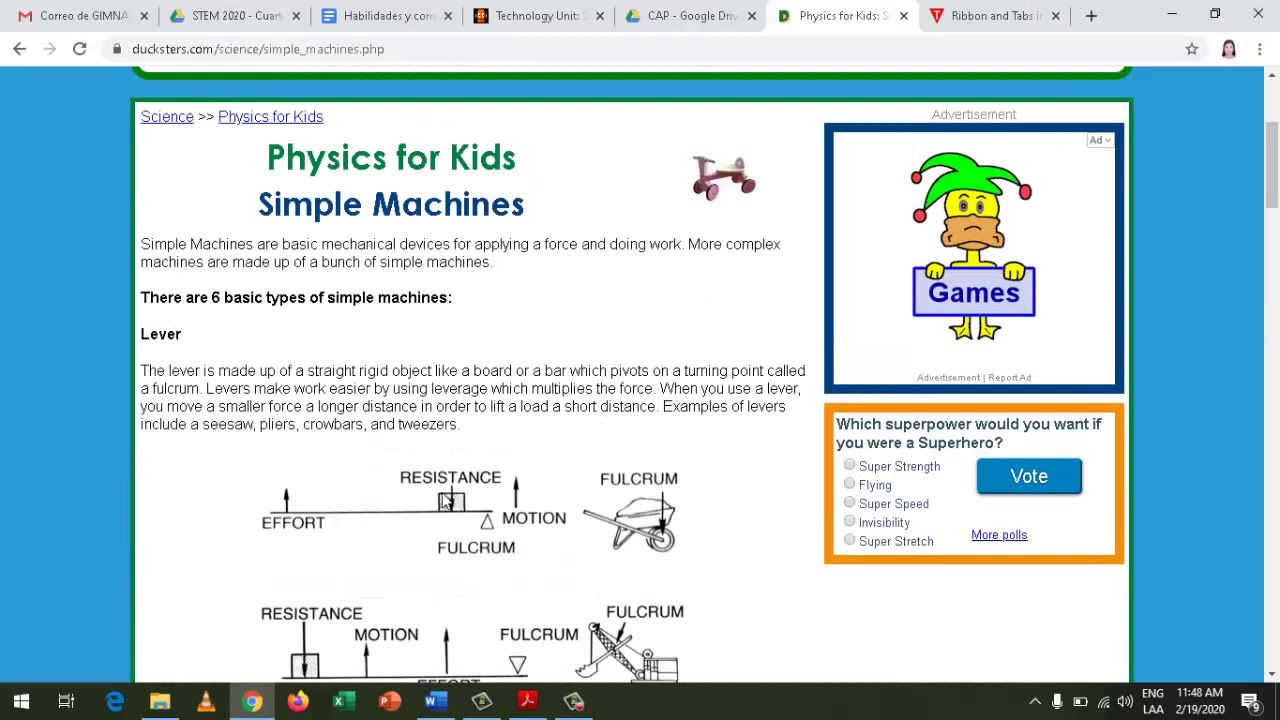Open Word from taskbar
1280x720 pixels.
(x=434, y=701)
